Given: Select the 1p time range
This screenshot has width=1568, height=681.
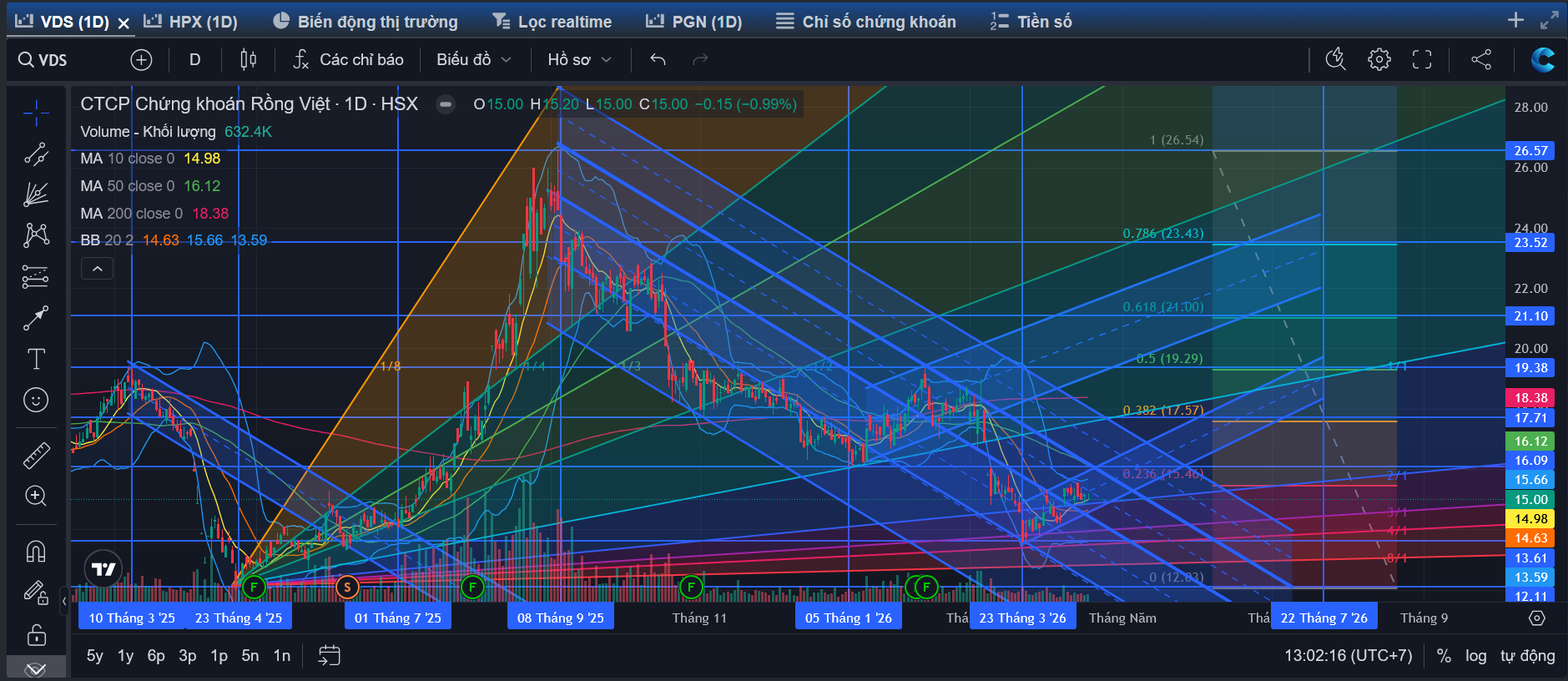Looking at the screenshot, I should tap(219, 656).
